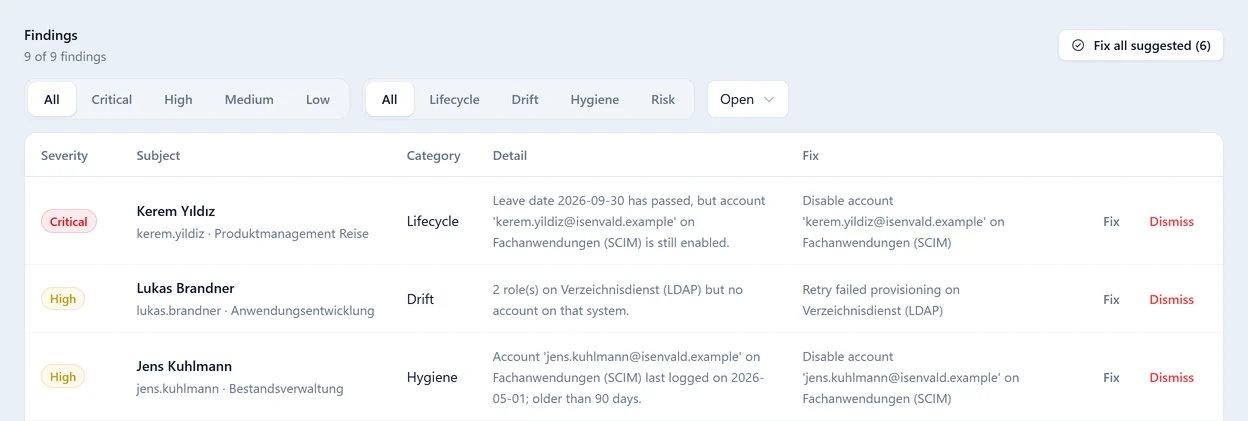
Task: Show only Drift findings
Action: click(525, 100)
